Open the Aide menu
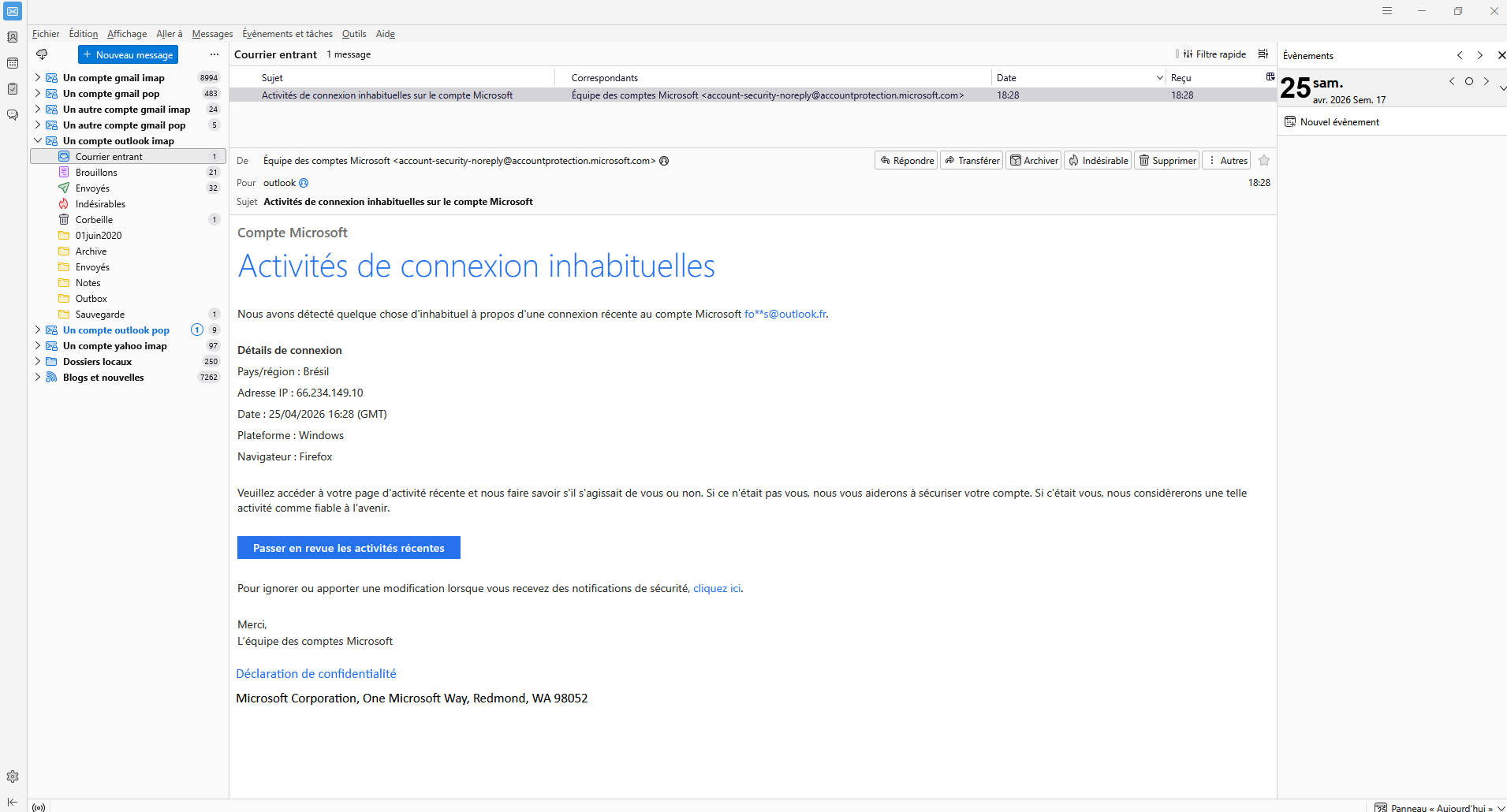This screenshot has width=1507, height=812. (x=386, y=34)
